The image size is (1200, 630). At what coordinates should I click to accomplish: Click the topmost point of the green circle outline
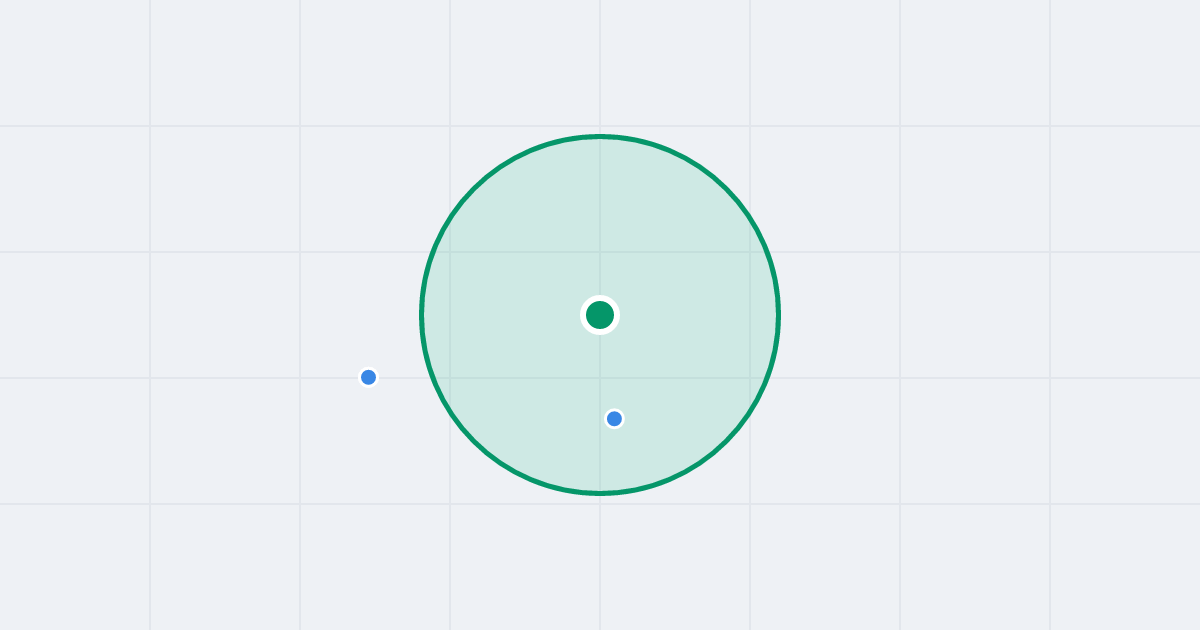click(x=600, y=136)
